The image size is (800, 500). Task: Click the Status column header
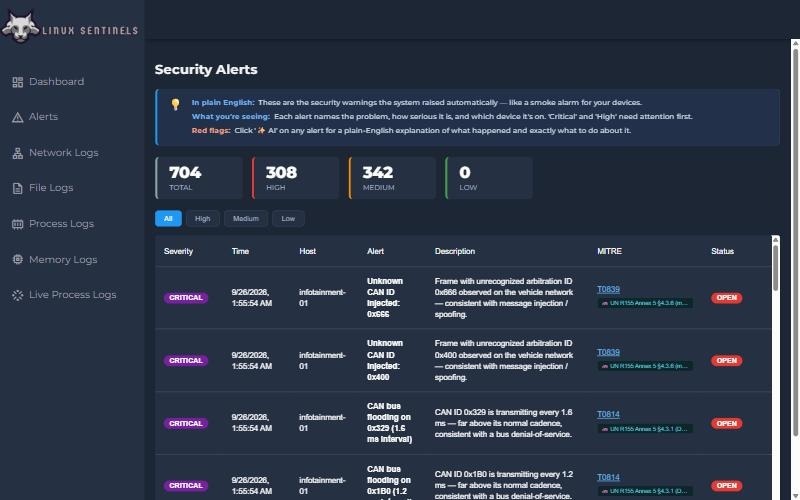(722, 252)
